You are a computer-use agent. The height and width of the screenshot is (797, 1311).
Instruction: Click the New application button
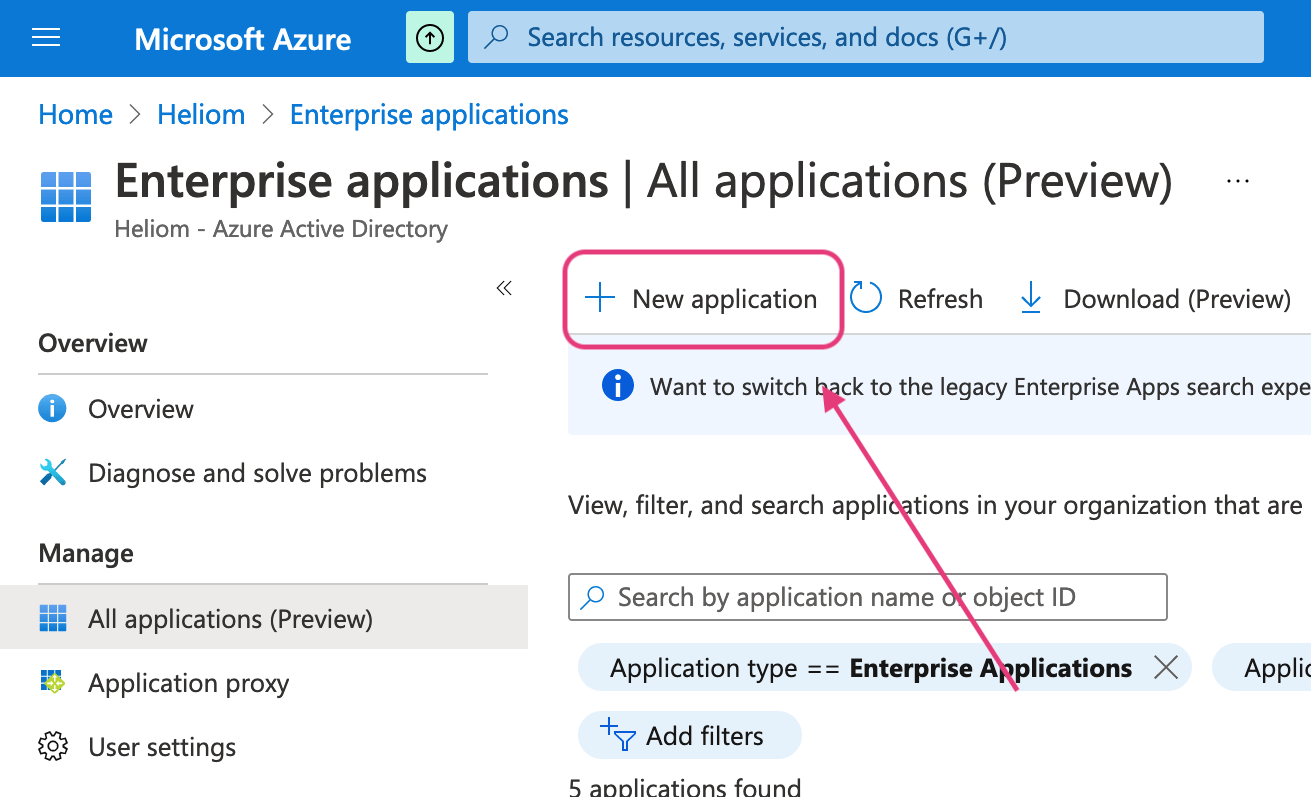pyautogui.click(x=703, y=299)
